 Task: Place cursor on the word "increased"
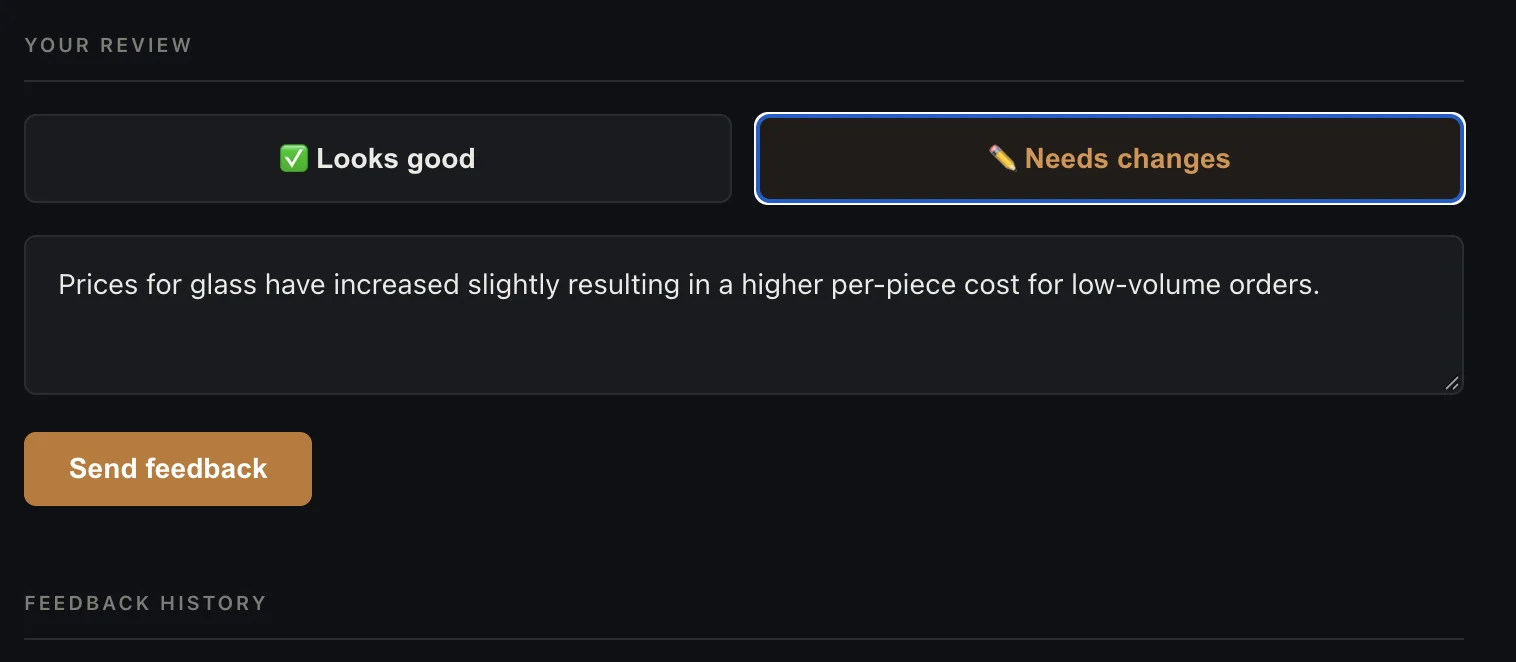397,285
